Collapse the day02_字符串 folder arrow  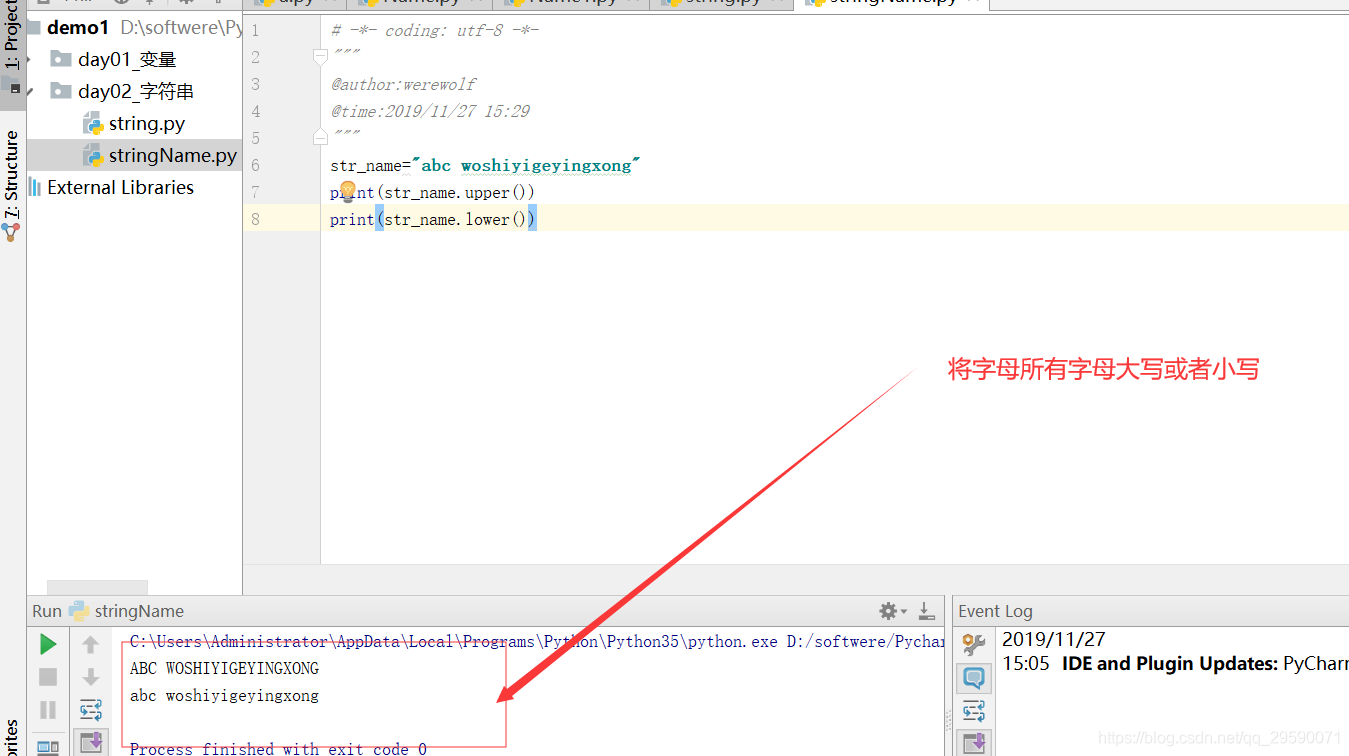[31, 92]
